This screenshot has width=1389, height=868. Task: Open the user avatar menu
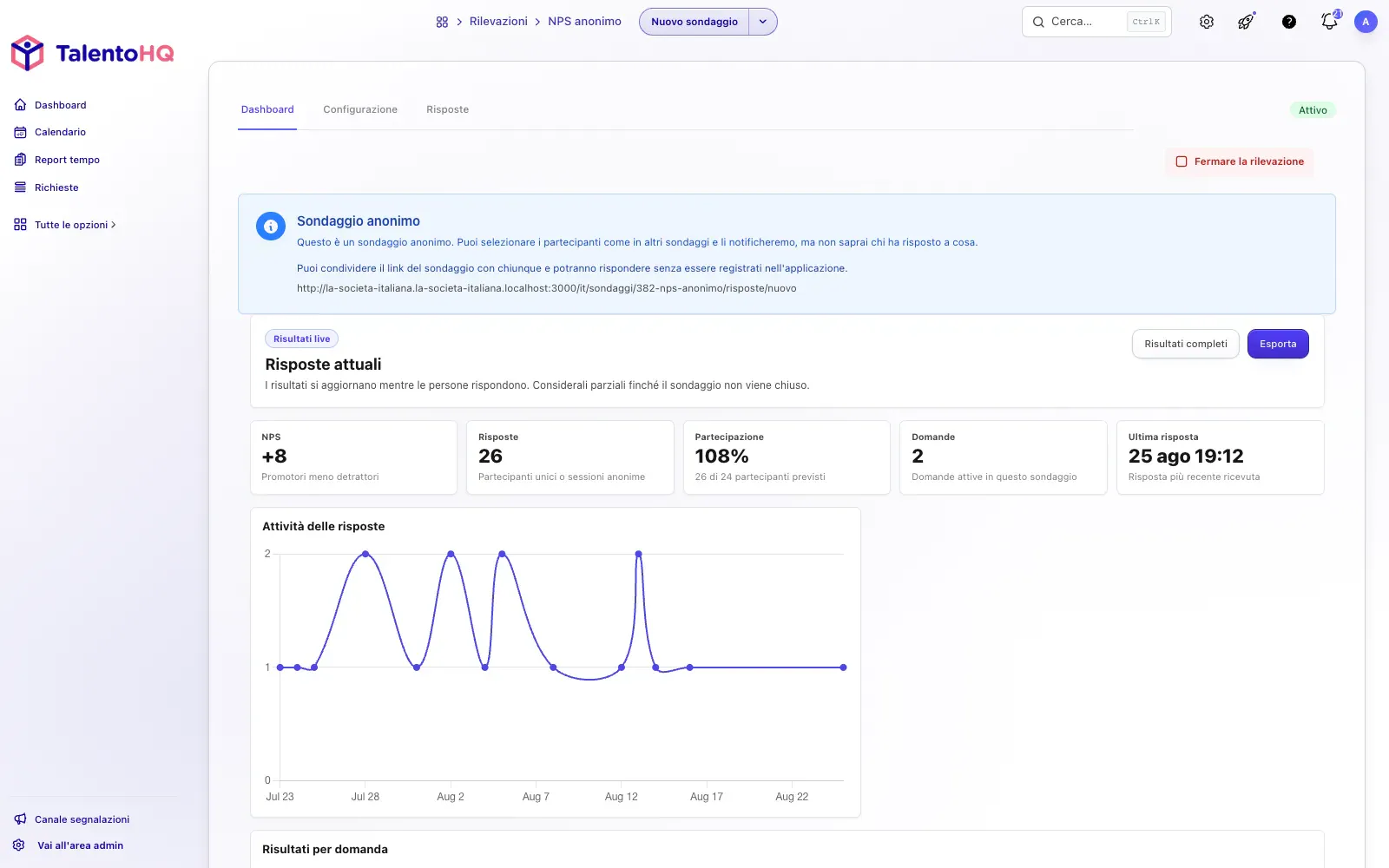[x=1366, y=22]
